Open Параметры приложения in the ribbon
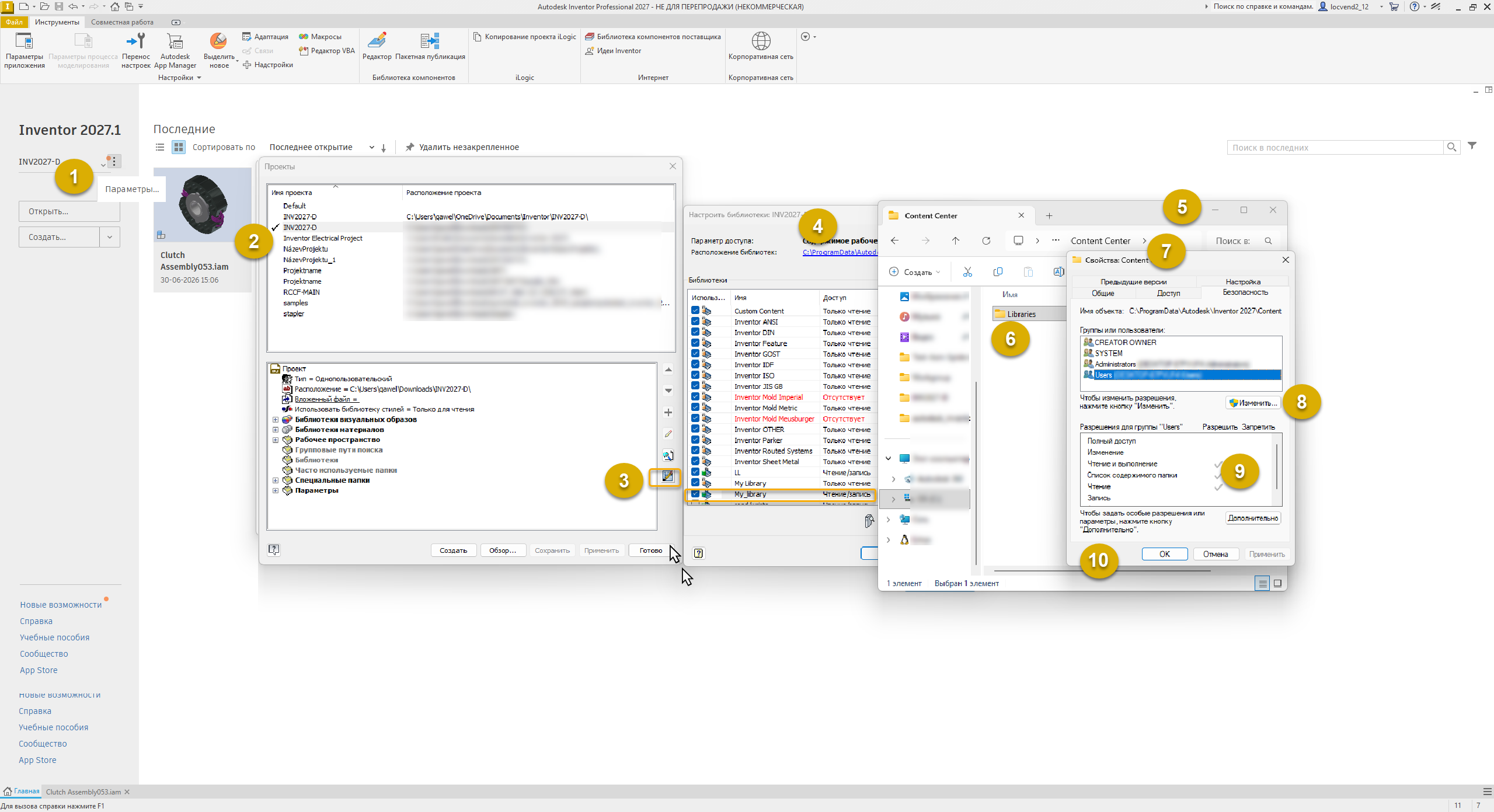Viewport: 1494px width, 812px height. (25, 51)
